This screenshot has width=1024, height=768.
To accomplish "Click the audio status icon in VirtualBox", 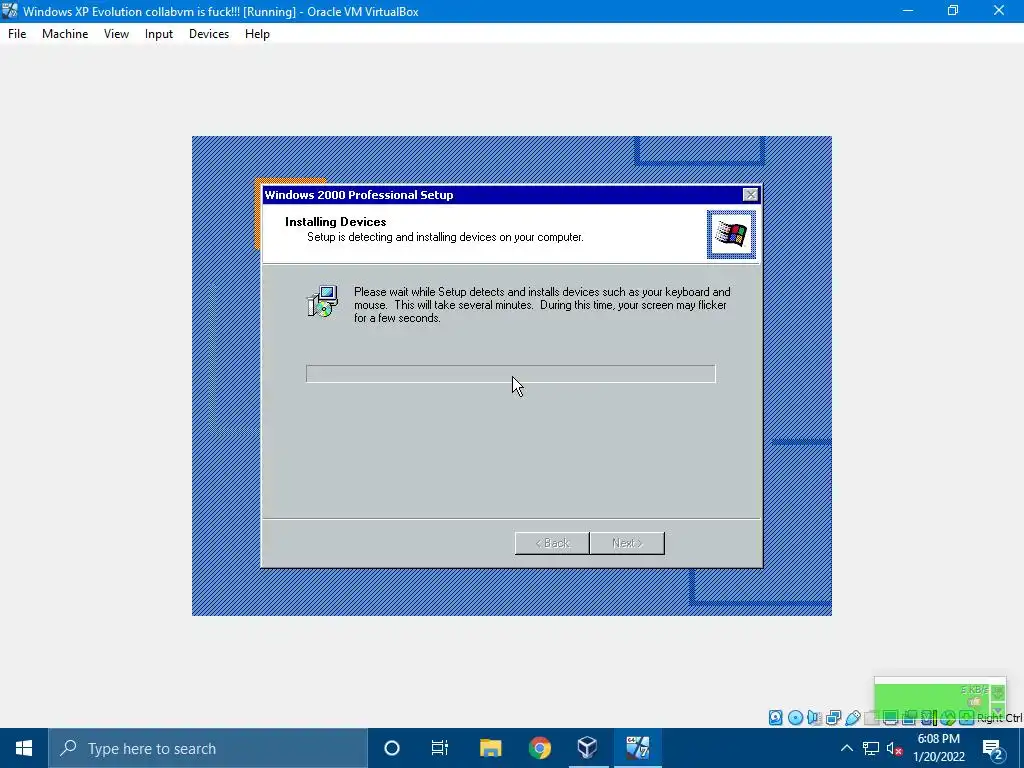I will [x=814, y=718].
